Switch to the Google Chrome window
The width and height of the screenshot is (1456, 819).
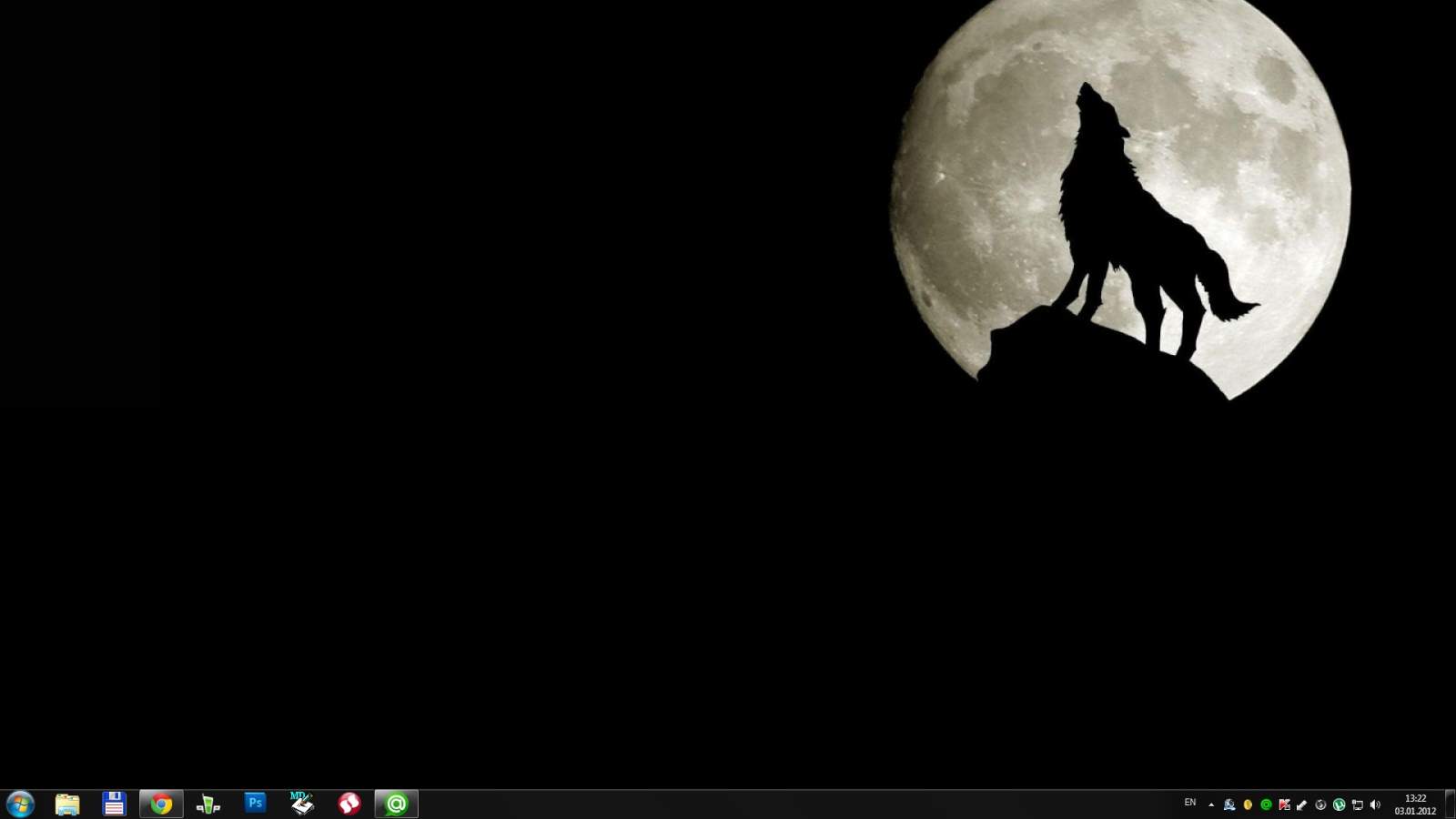(161, 804)
